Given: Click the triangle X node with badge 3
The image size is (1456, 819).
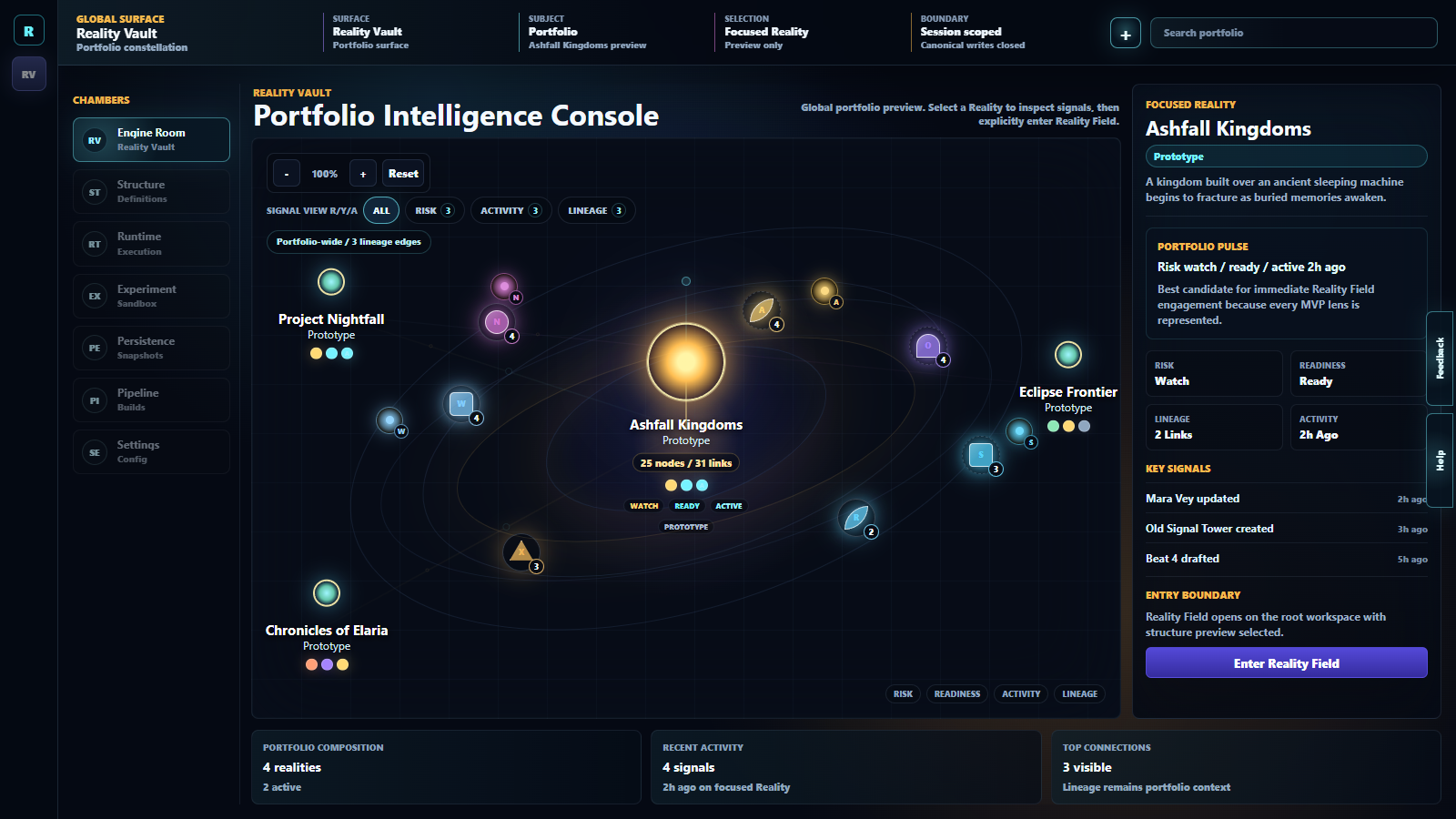Looking at the screenshot, I should (521, 551).
